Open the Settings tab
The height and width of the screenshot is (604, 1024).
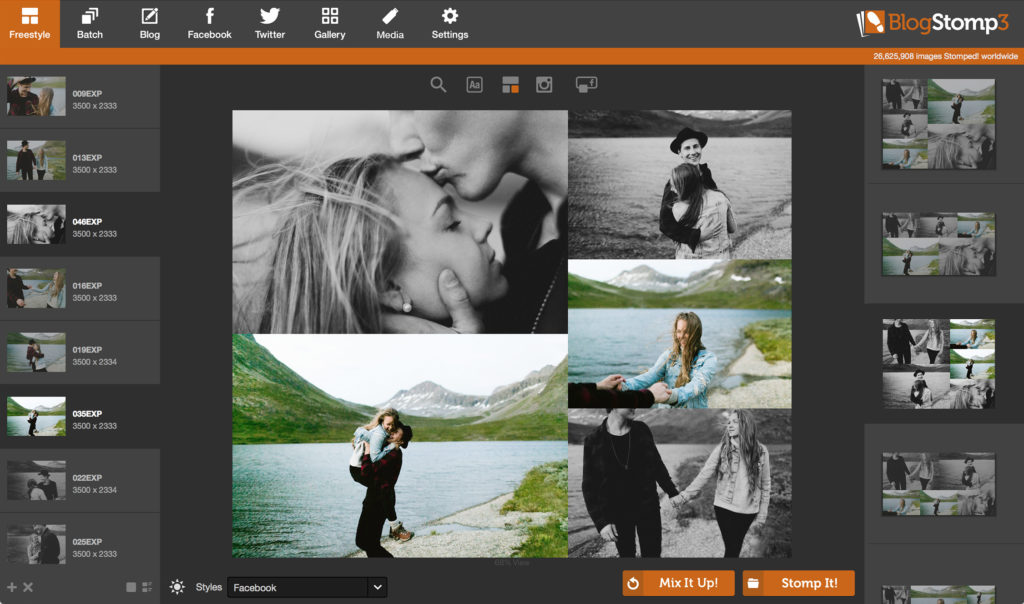pyautogui.click(x=449, y=23)
